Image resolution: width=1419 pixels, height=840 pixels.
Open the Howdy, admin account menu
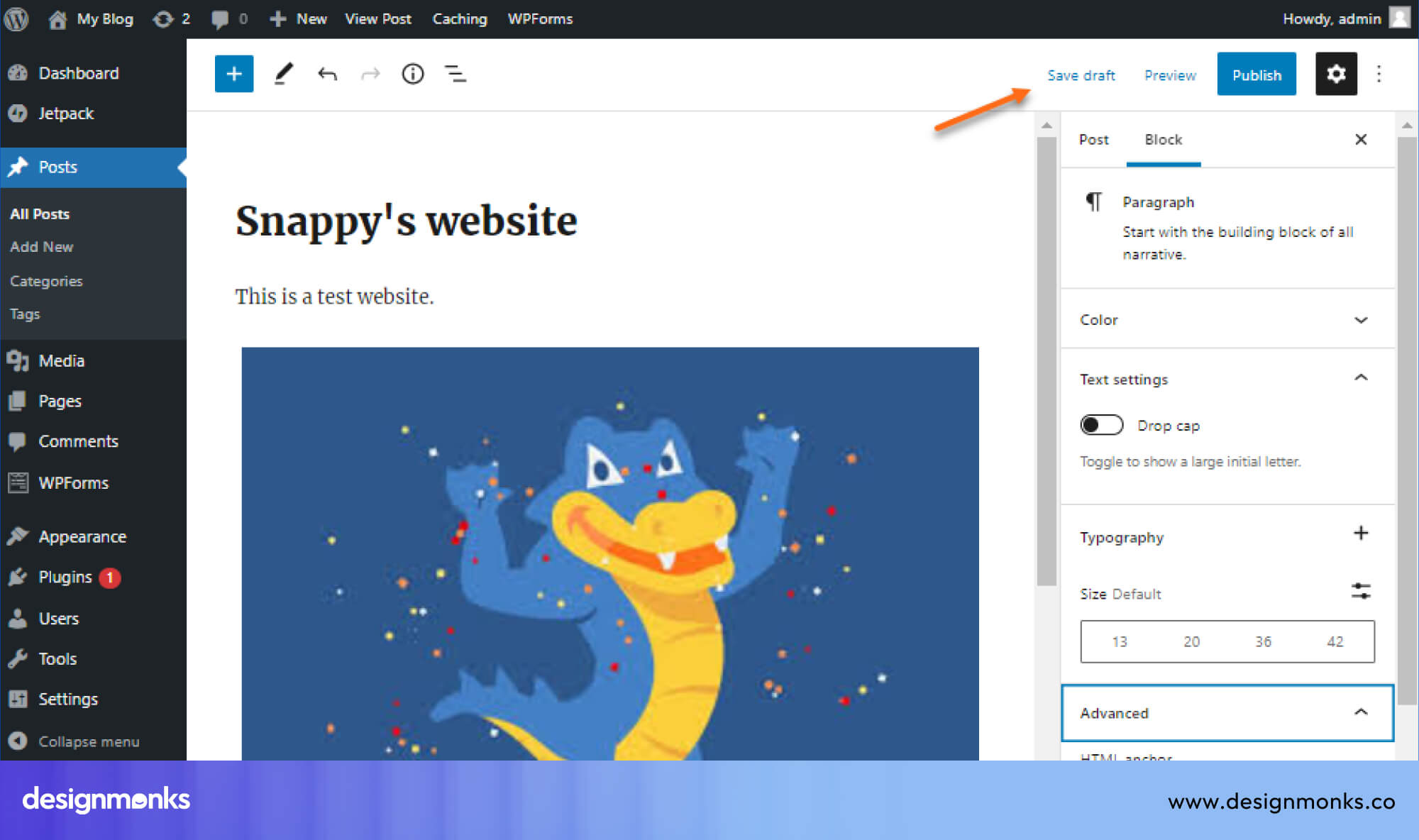coord(1346,18)
